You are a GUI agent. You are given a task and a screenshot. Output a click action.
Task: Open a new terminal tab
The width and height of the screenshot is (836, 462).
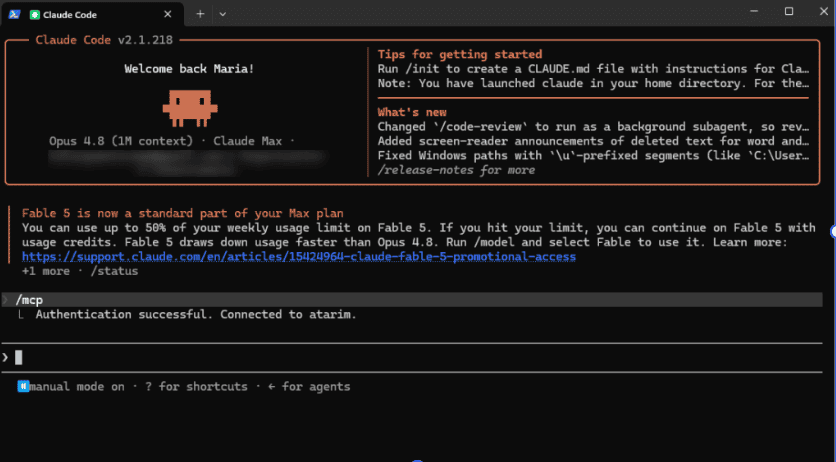point(200,14)
